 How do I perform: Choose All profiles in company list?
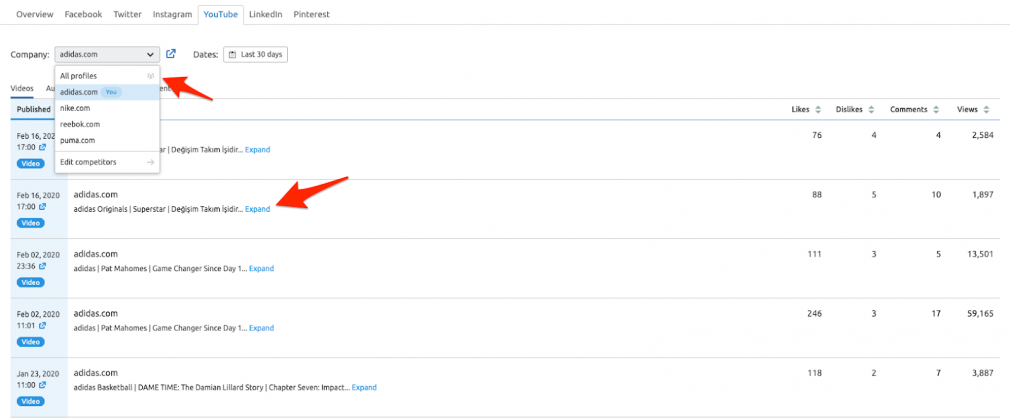click(x=107, y=76)
